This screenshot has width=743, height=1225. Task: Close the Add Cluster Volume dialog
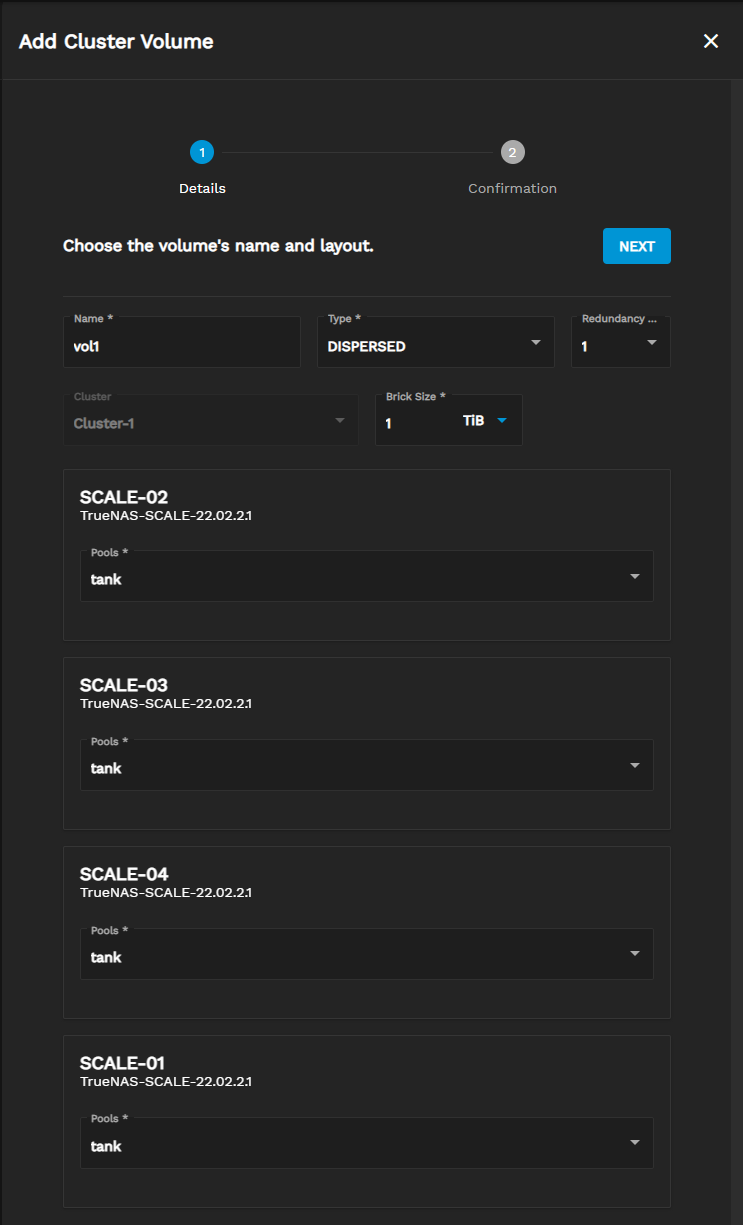[711, 41]
